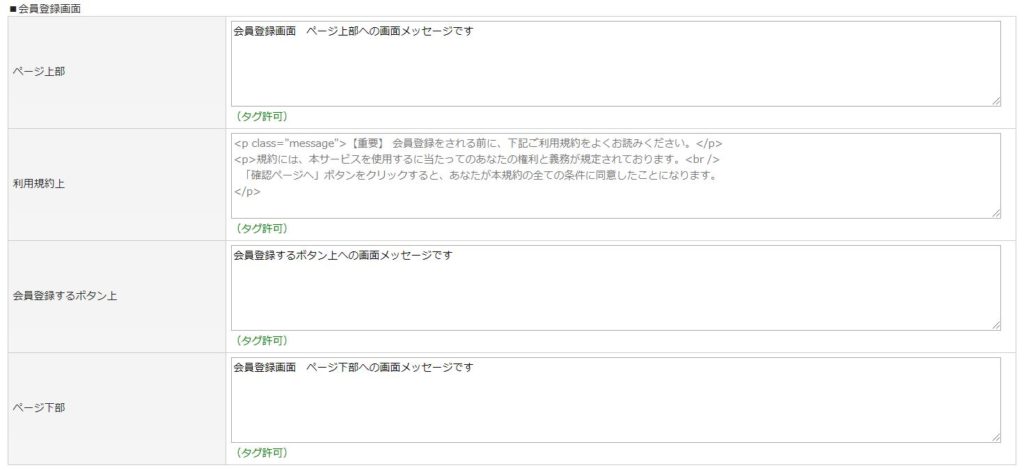Click the 会員登録するボタン上 message textarea
The height and width of the screenshot is (470, 1024).
coord(615,288)
